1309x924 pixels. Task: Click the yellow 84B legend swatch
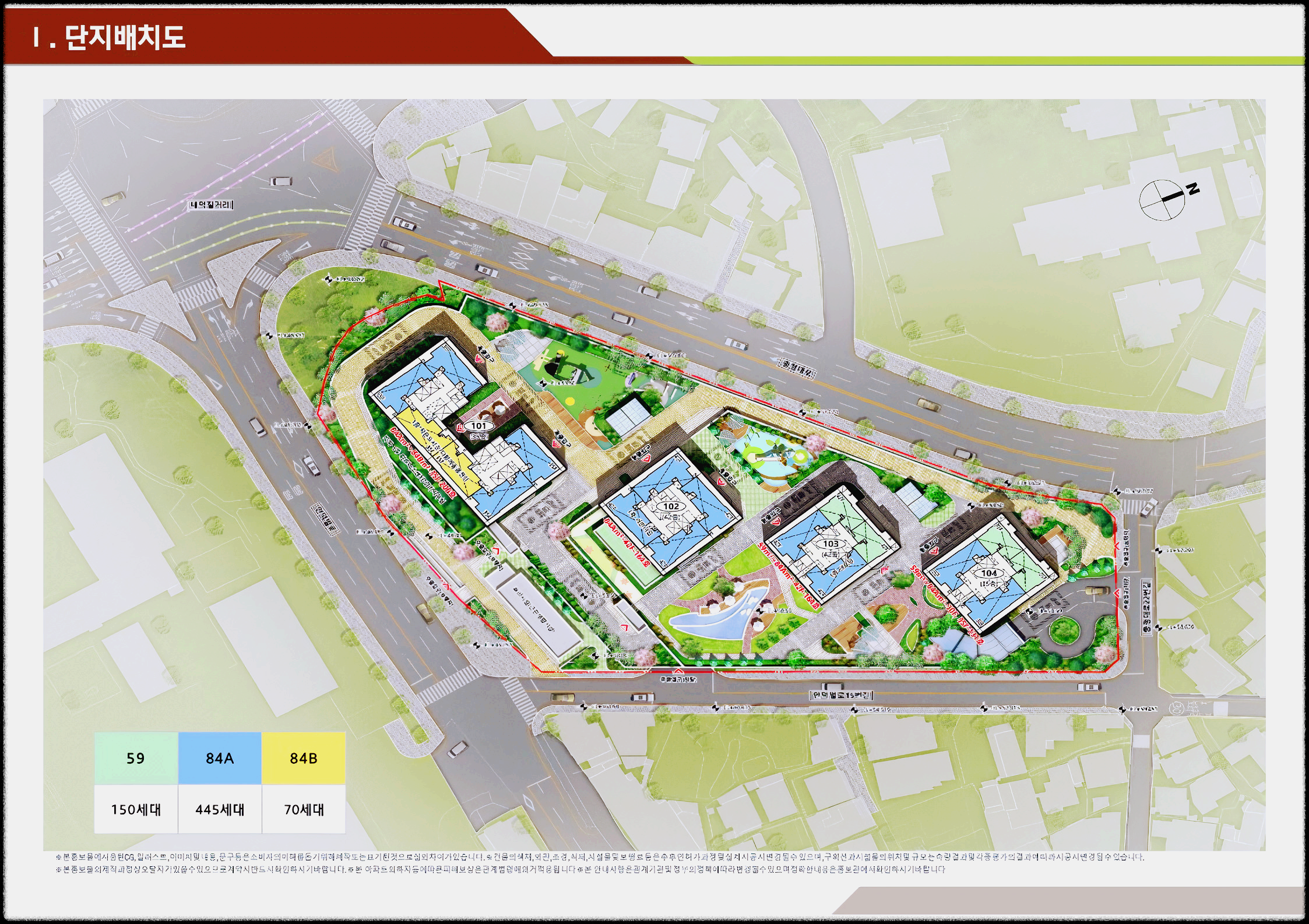point(304,758)
